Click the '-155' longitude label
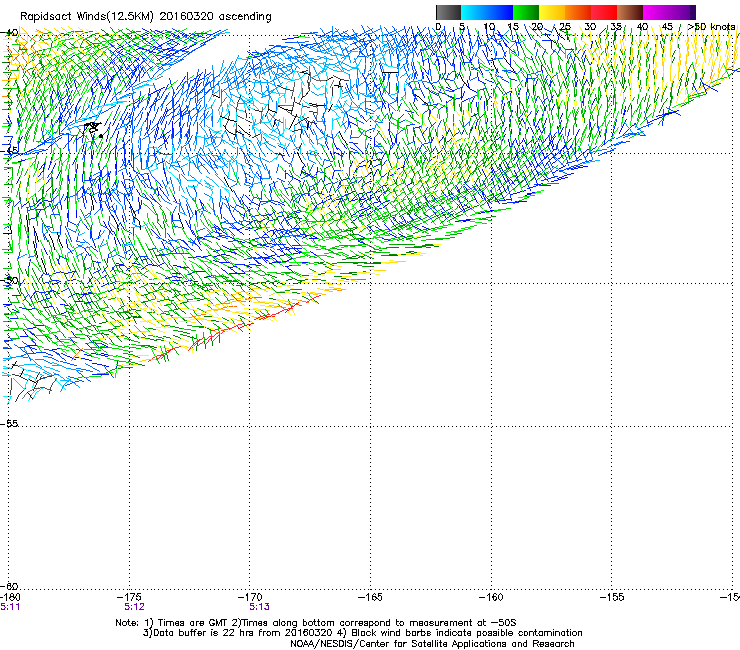The width and height of the screenshot is (740, 650). click(x=613, y=597)
